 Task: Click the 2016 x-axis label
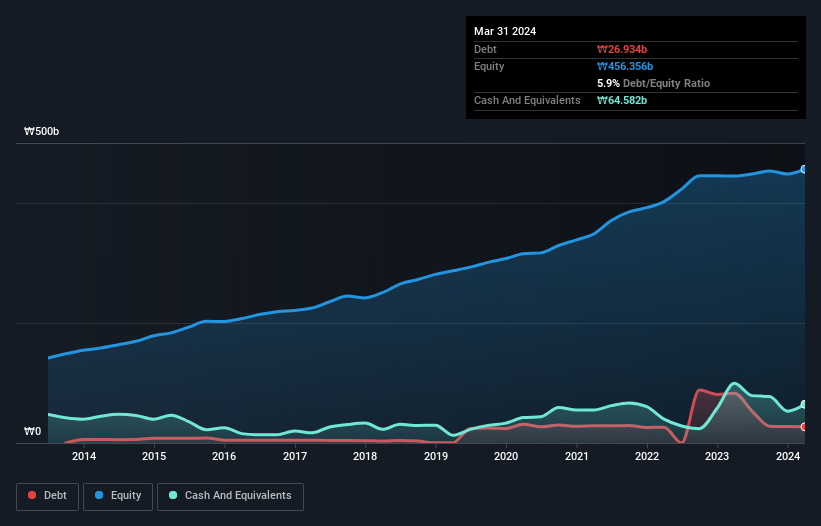coord(224,456)
